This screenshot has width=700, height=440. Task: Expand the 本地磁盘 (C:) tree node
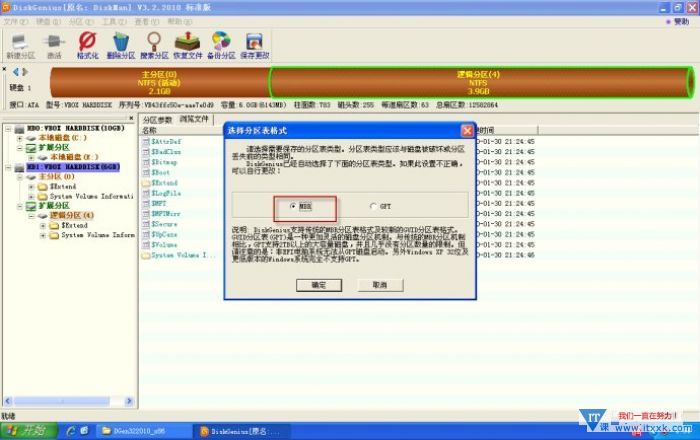pos(20,138)
